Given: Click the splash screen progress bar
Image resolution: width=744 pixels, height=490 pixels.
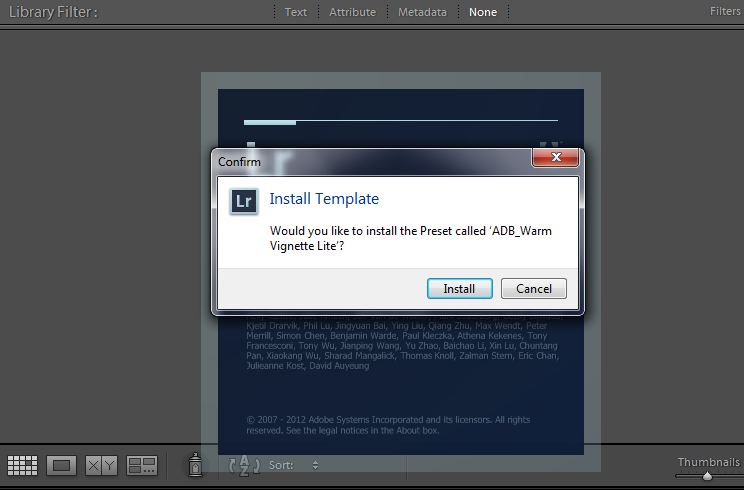Looking at the screenshot, I should [x=401, y=122].
